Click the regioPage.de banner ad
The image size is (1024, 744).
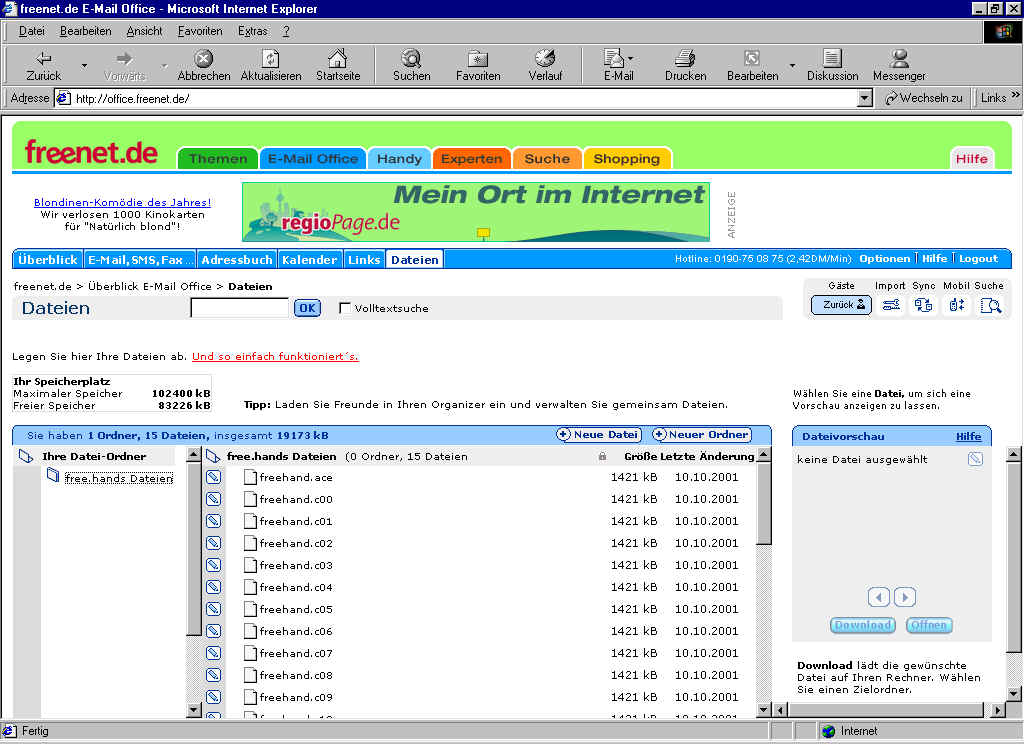pos(475,212)
